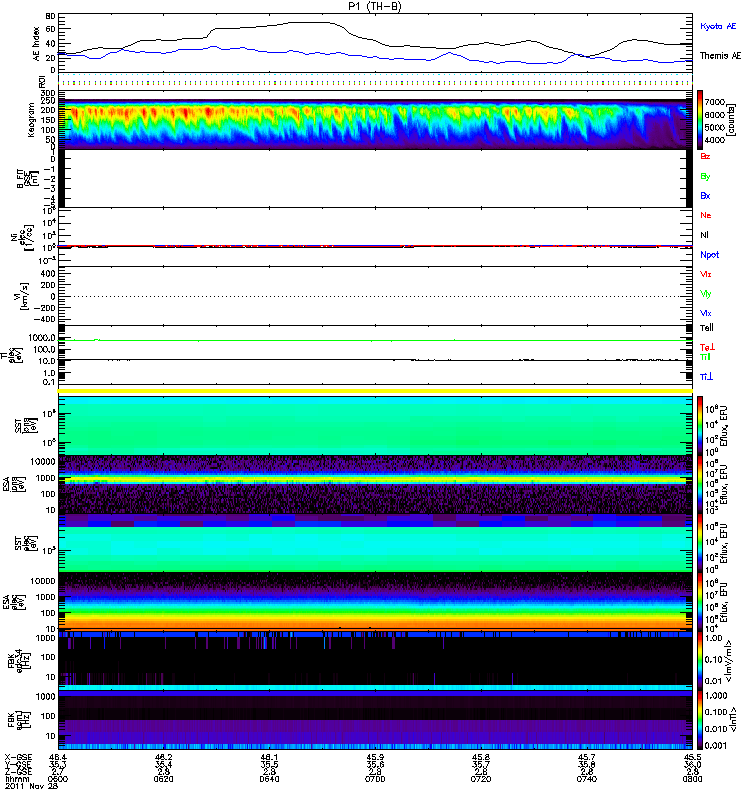Select the X-GSE value 46.2
Screen dimensions: 750x800
pos(163,757)
